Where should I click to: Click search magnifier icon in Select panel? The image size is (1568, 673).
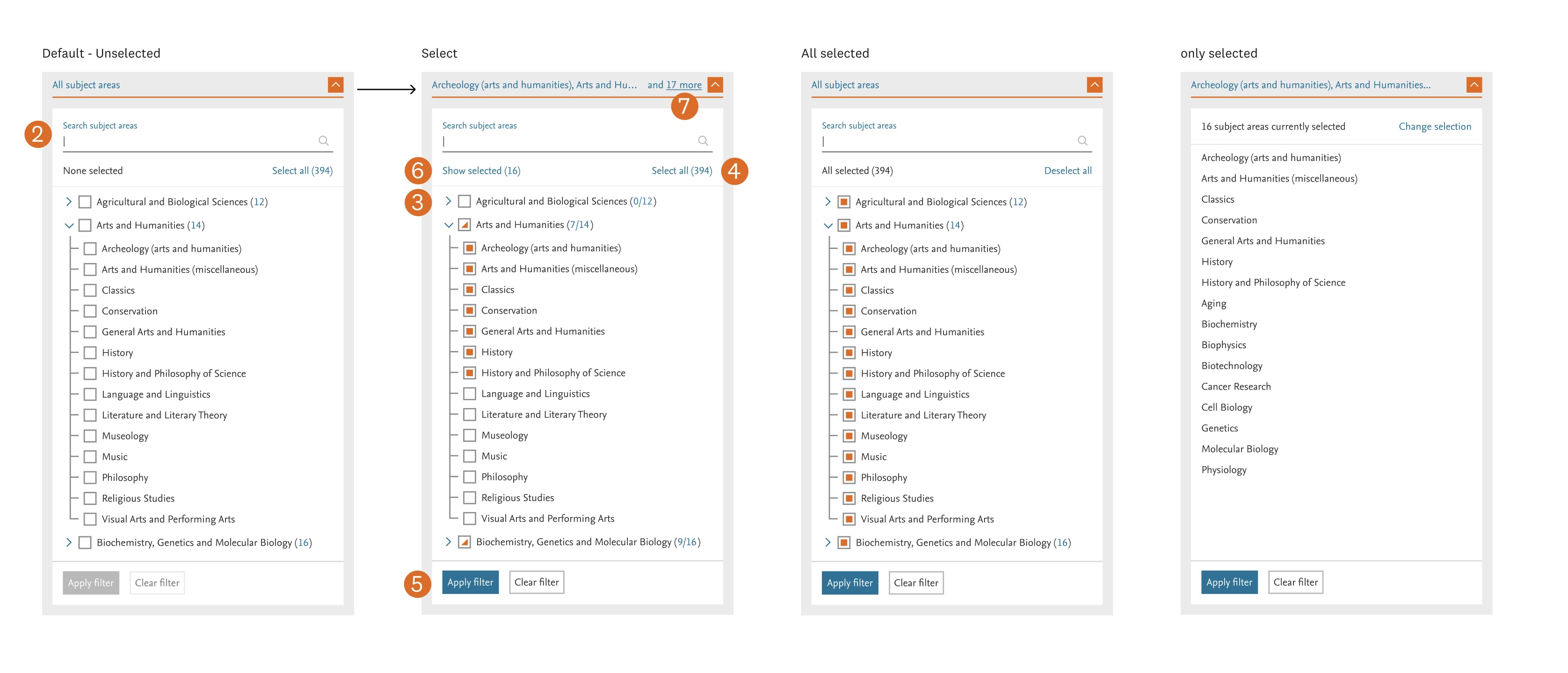(x=703, y=141)
